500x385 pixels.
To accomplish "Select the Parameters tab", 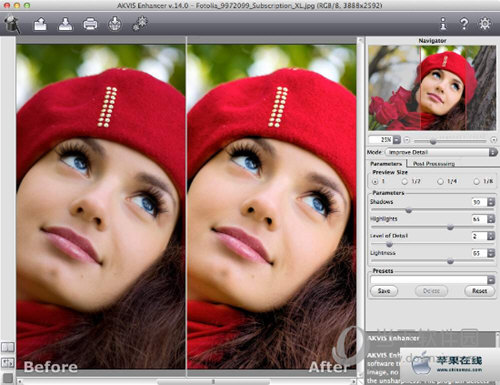I will pyautogui.click(x=386, y=164).
